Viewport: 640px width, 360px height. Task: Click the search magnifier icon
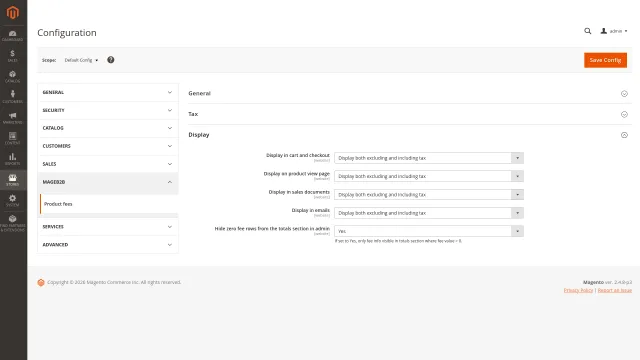(x=587, y=31)
